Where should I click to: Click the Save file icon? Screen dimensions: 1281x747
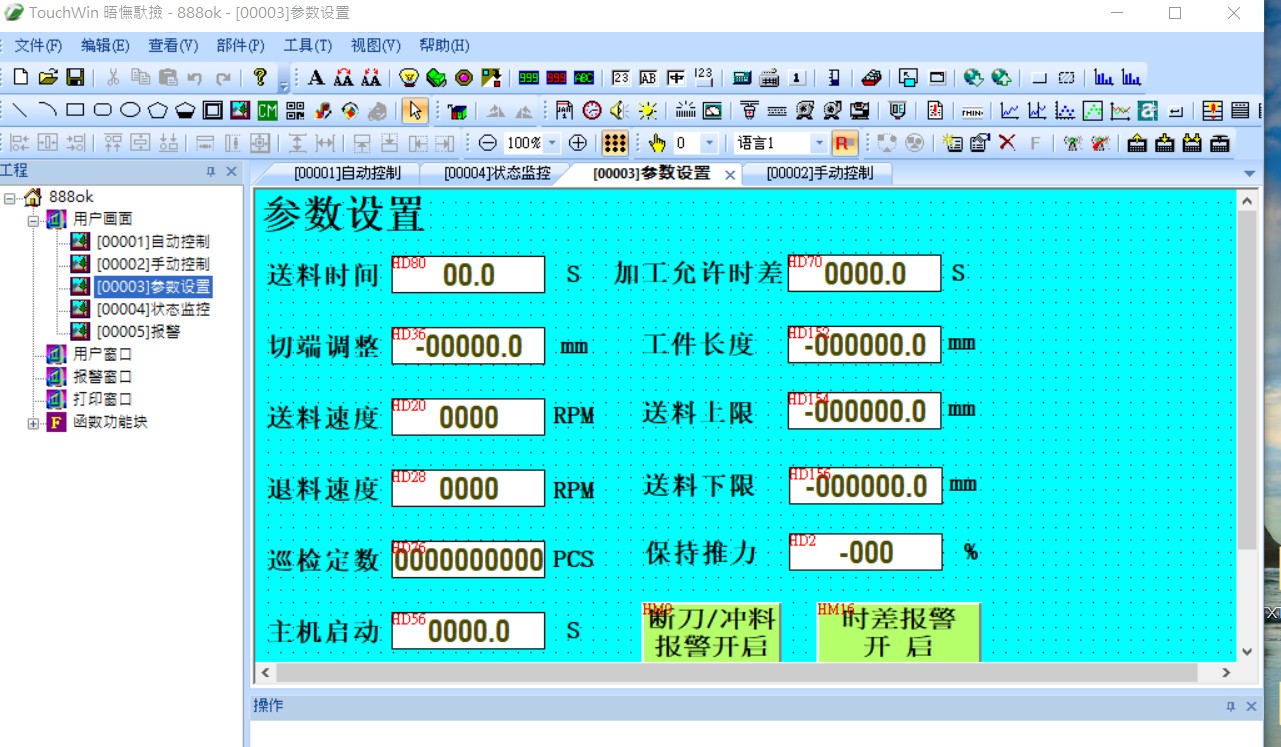(x=75, y=77)
